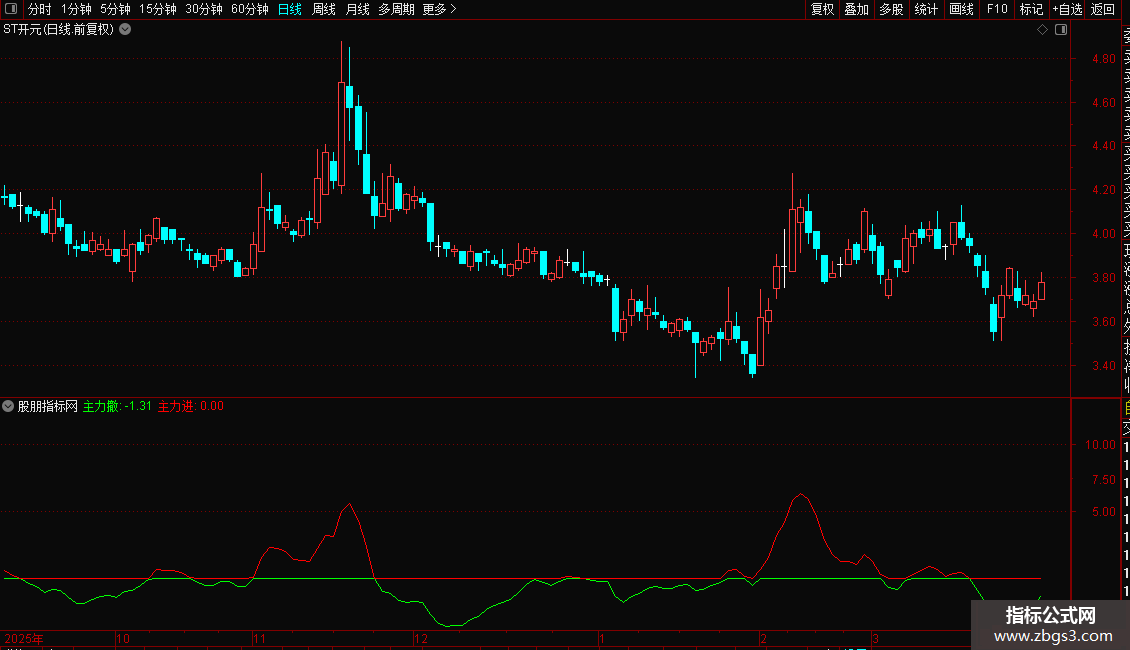Select the 日线 daily chart tab

click(x=290, y=9)
